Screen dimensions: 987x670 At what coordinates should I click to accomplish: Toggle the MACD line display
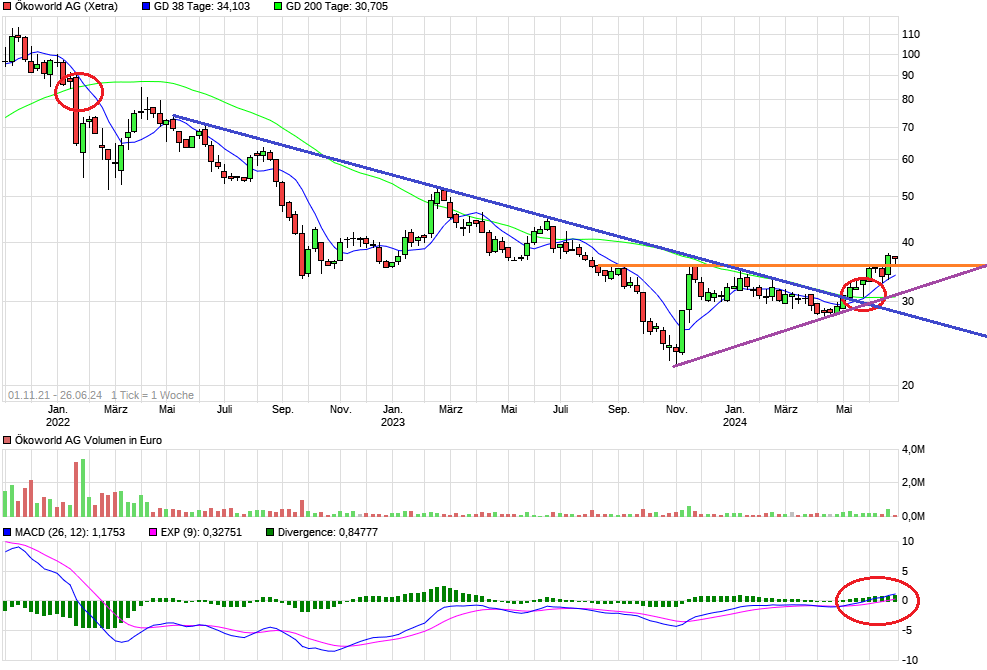[x=8, y=532]
